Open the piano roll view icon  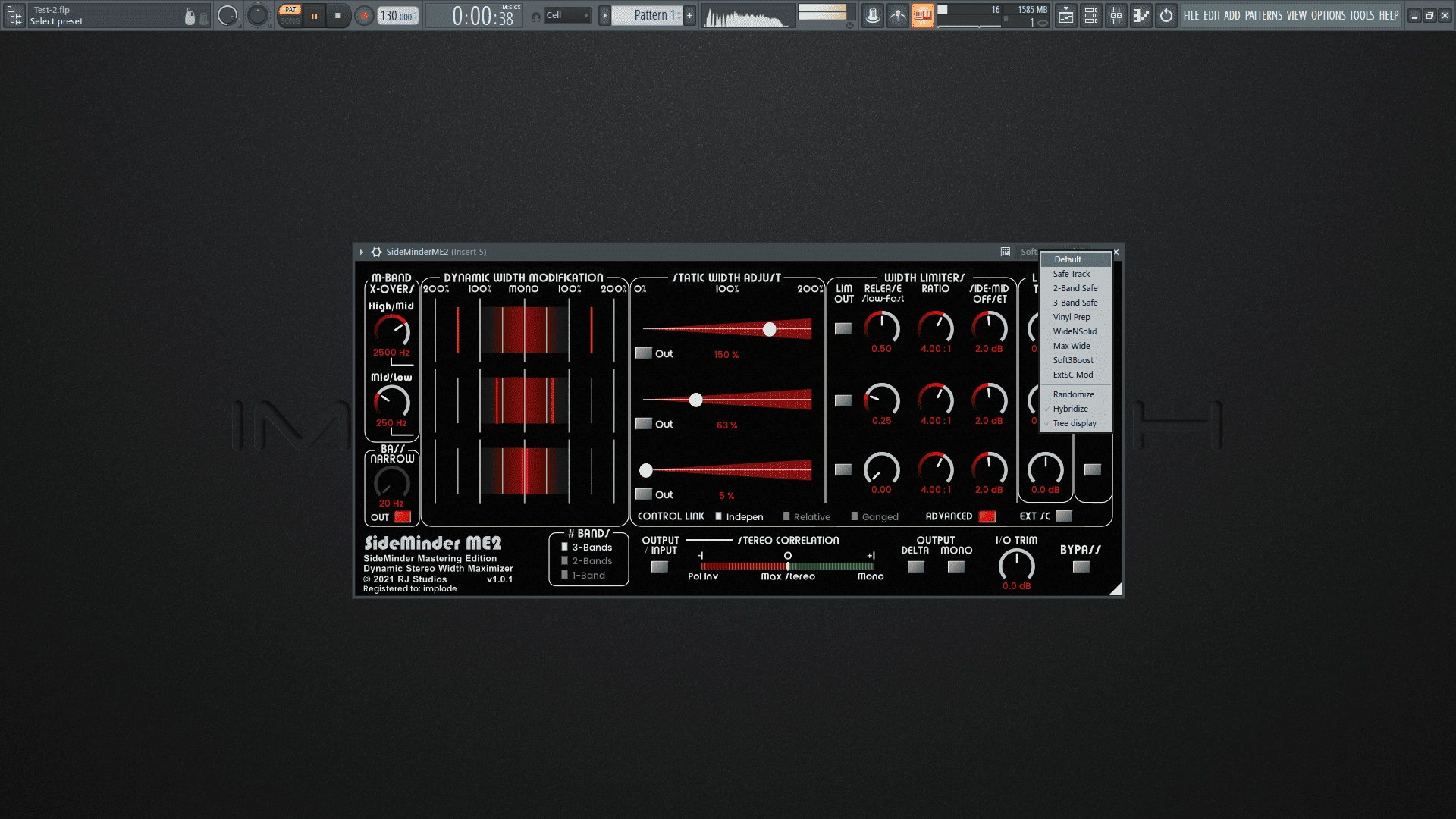1141,15
